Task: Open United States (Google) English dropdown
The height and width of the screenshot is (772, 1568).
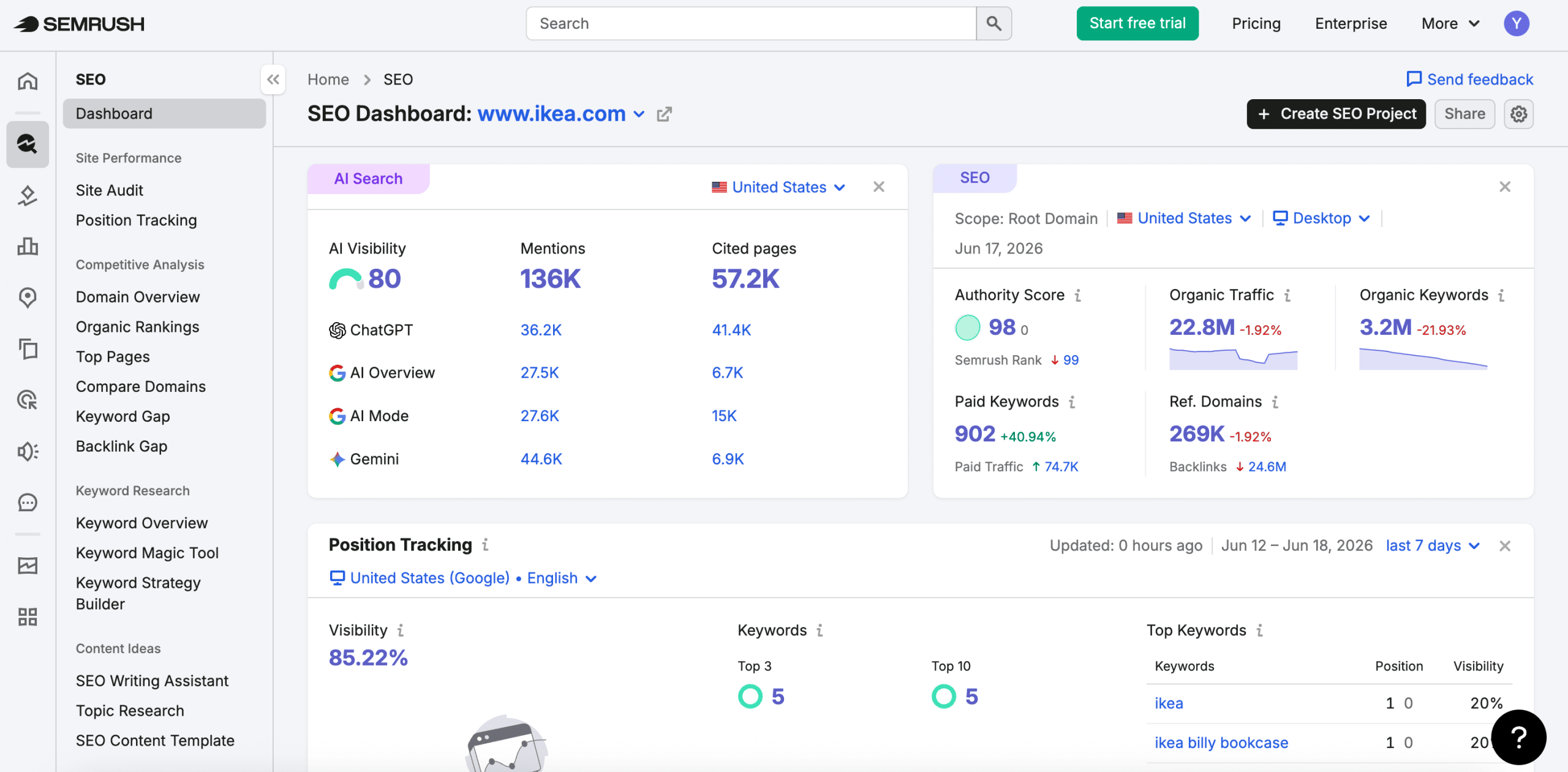Action: pos(463,578)
